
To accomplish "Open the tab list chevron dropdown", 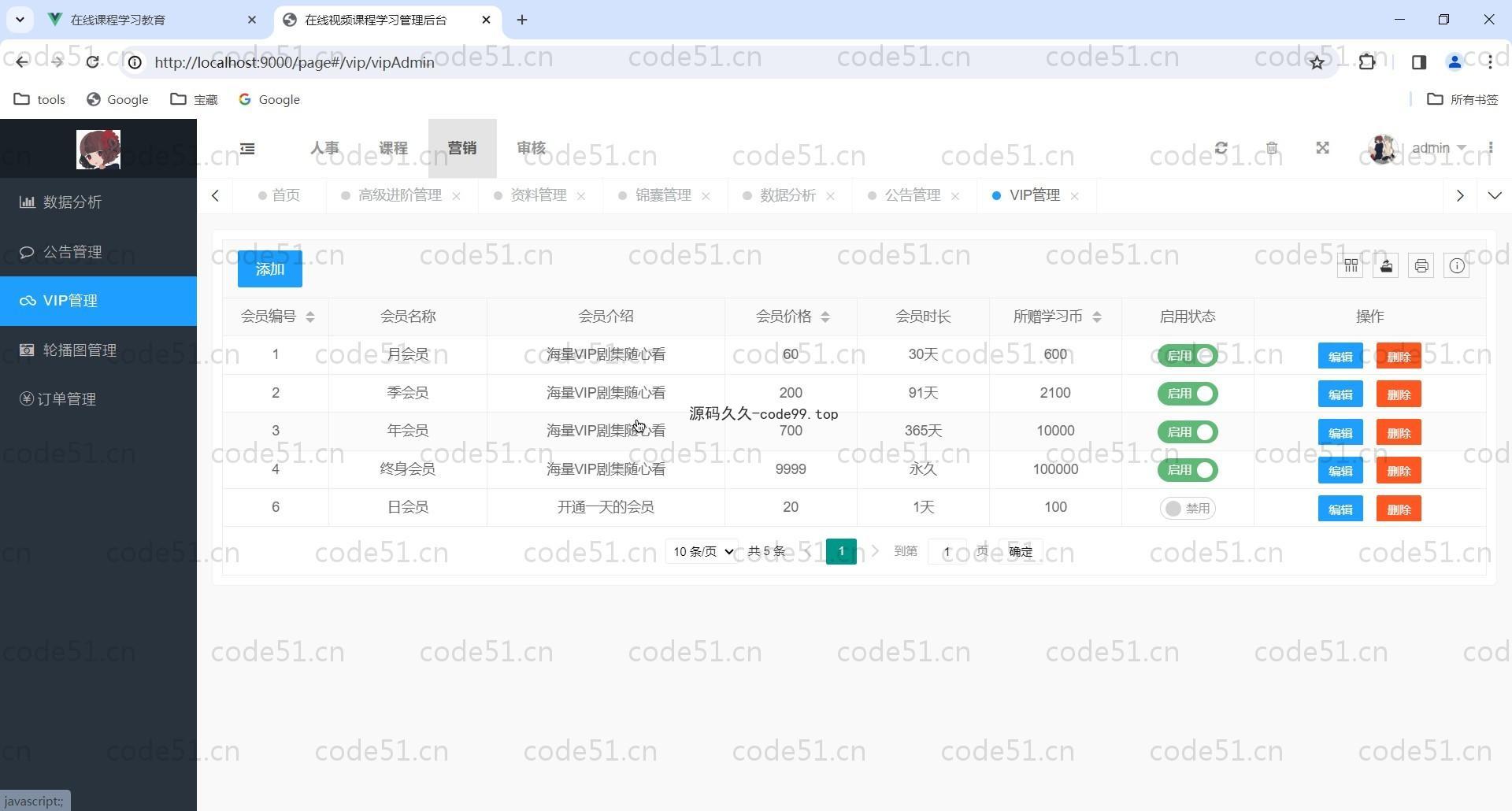I will click(1495, 196).
